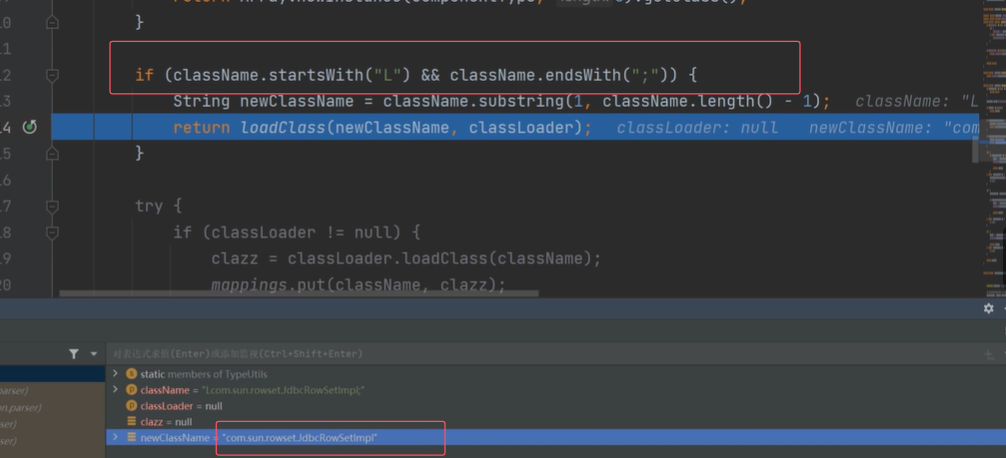Expand static members of TypeUtils
This screenshot has width=1006, height=458.
tap(116, 374)
